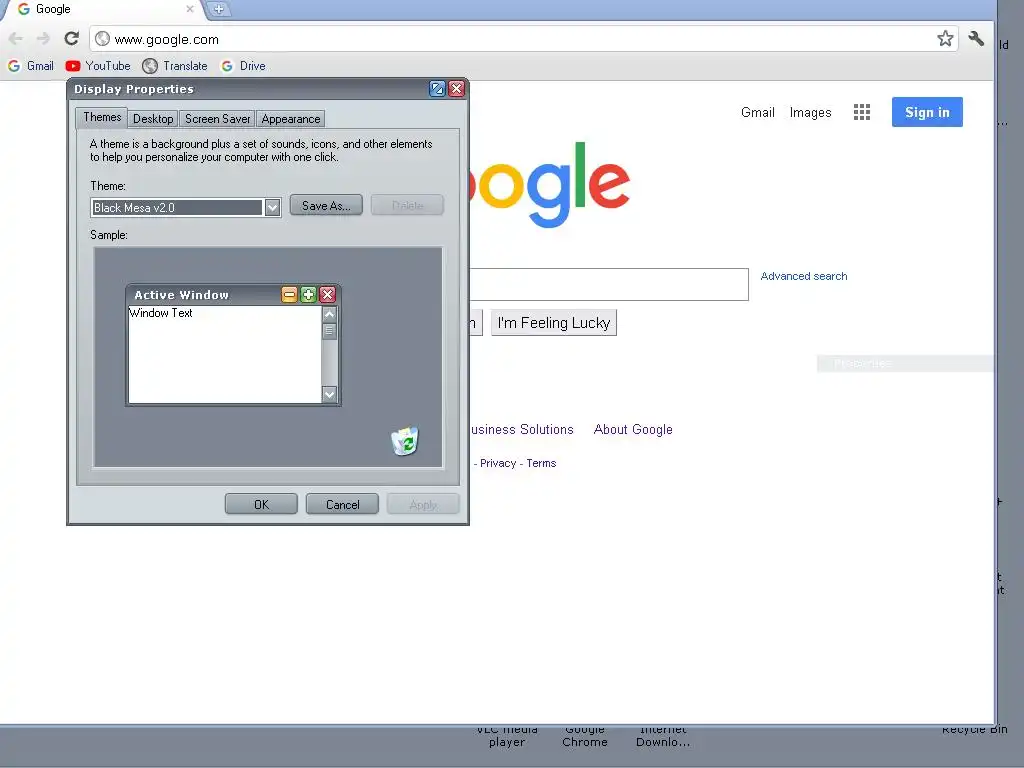Click the green maximize icon in the sample Active Window
The image size is (1024, 768).
pos(308,295)
